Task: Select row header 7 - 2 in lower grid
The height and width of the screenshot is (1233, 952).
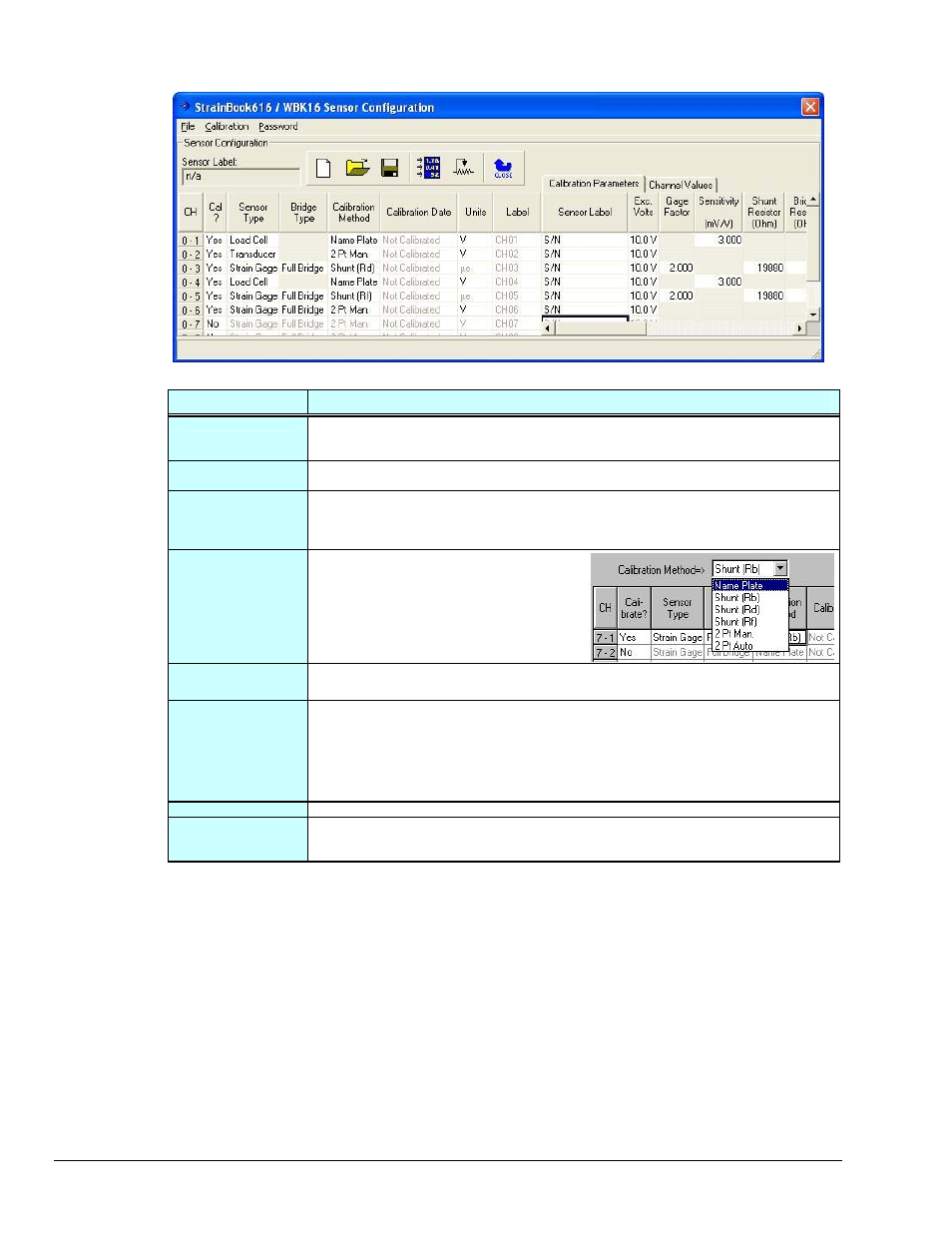Action: point(605,653)
